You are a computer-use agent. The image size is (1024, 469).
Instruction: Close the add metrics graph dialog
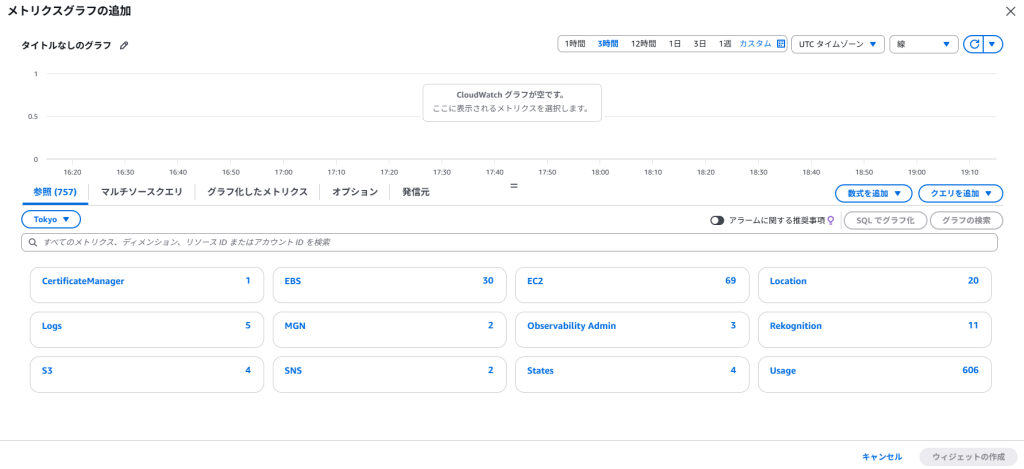pos(1009,11)
